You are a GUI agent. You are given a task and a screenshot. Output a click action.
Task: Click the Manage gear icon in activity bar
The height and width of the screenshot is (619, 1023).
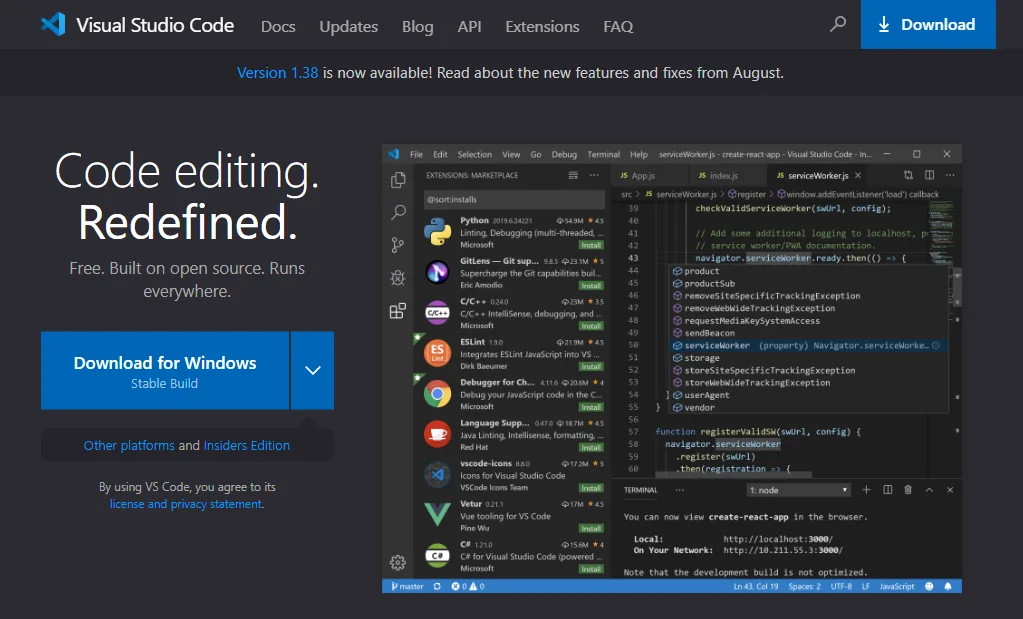398,562
